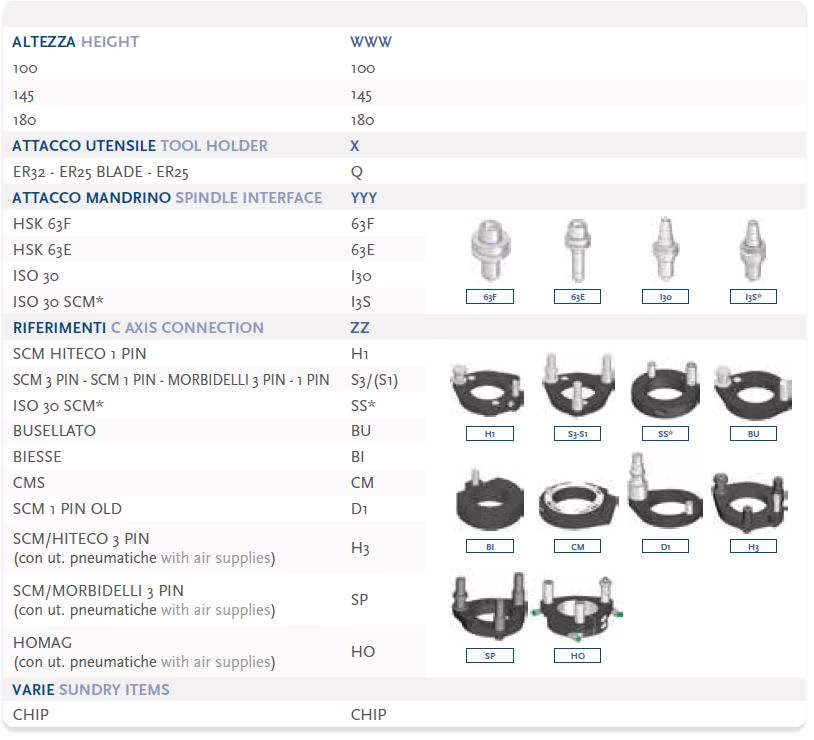
Task: Click the ALTEZZA HEIGHT section header
Action: click(76, 42)
